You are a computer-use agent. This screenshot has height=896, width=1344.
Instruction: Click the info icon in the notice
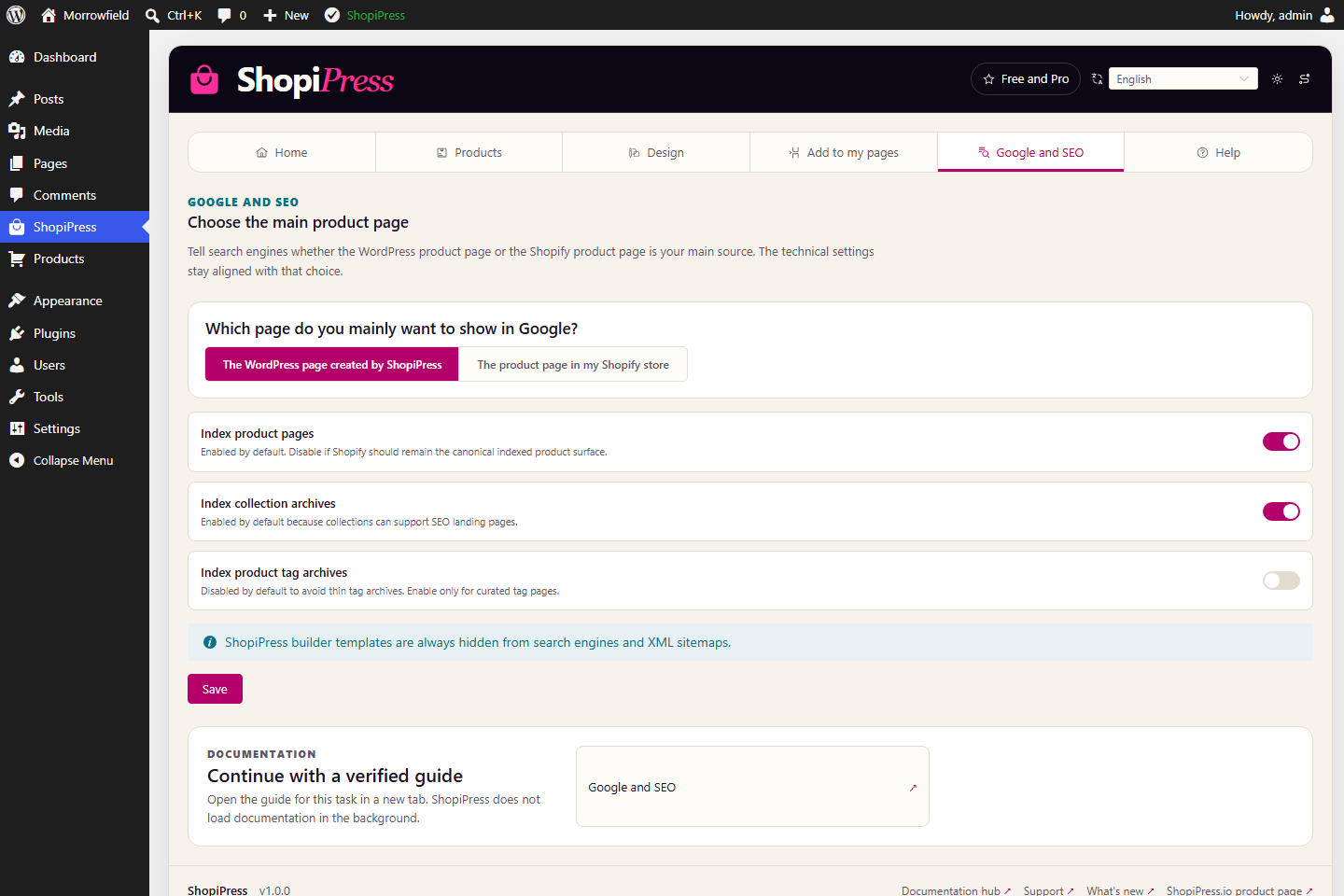pyautogui.click(x=210, y=642)
